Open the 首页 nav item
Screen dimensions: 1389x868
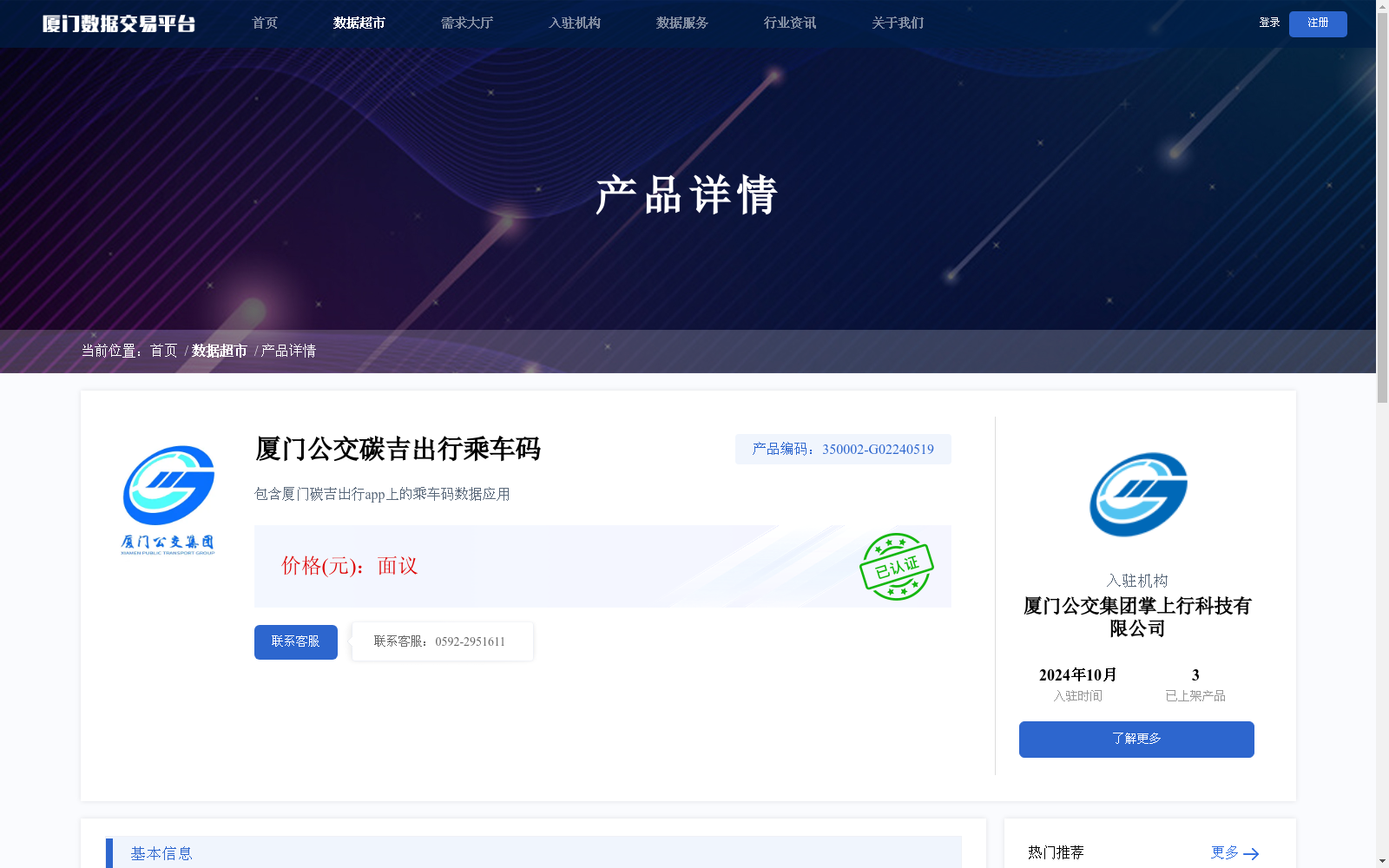pos(265,23)
